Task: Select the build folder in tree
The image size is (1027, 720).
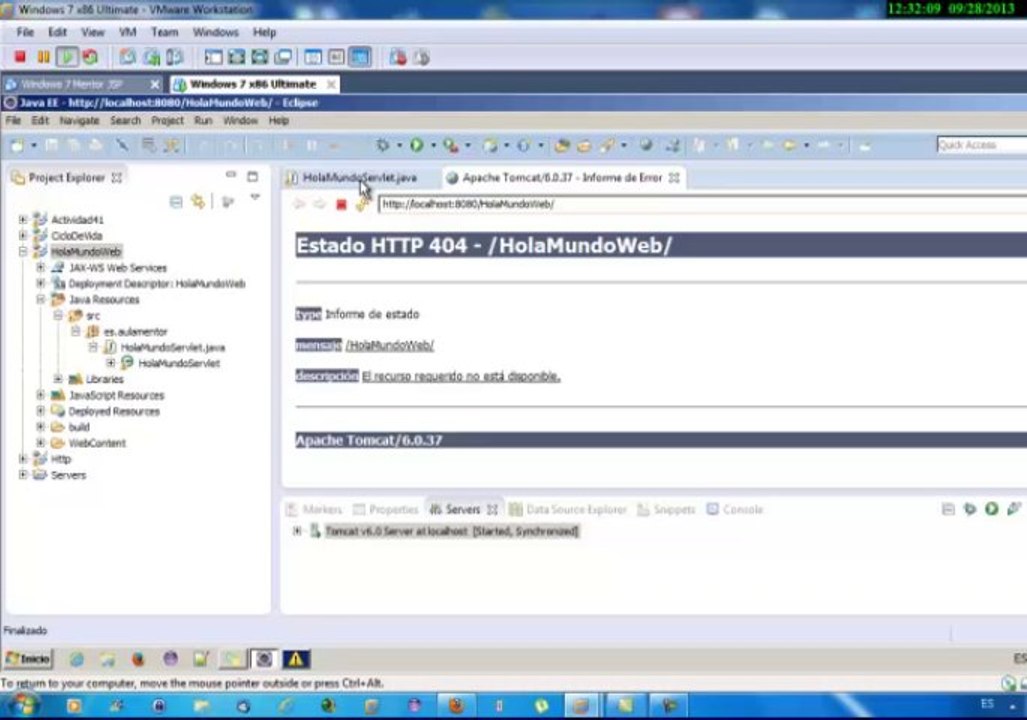Action: point(79,427)
